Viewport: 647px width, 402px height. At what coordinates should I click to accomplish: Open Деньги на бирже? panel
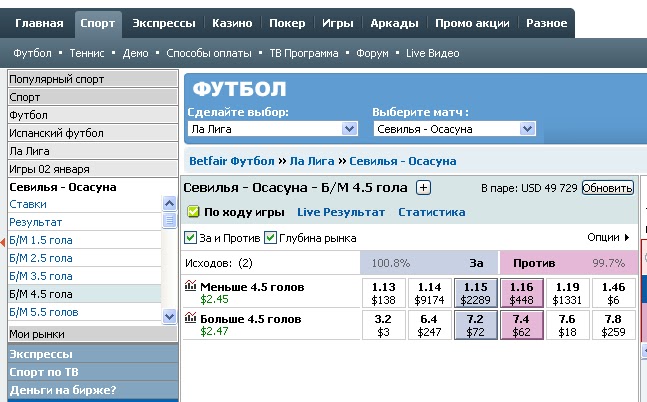coord(93,390)
